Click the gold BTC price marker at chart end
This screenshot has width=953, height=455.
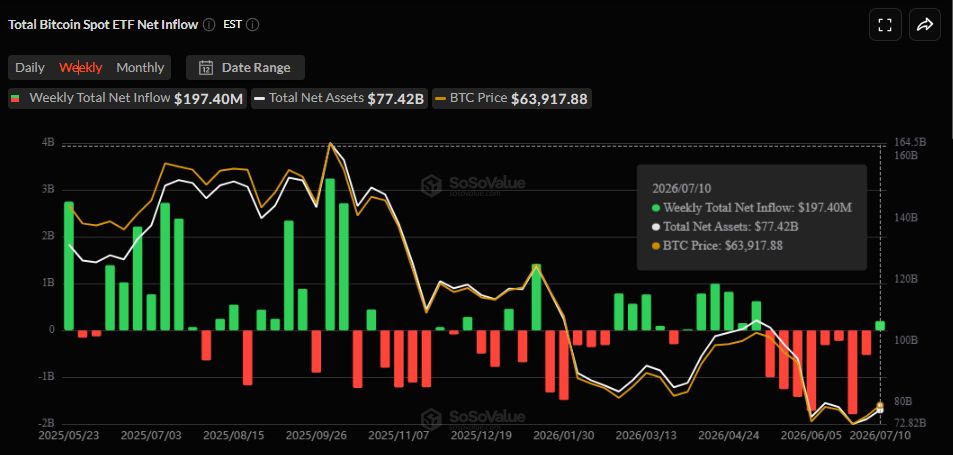point(879,406)
